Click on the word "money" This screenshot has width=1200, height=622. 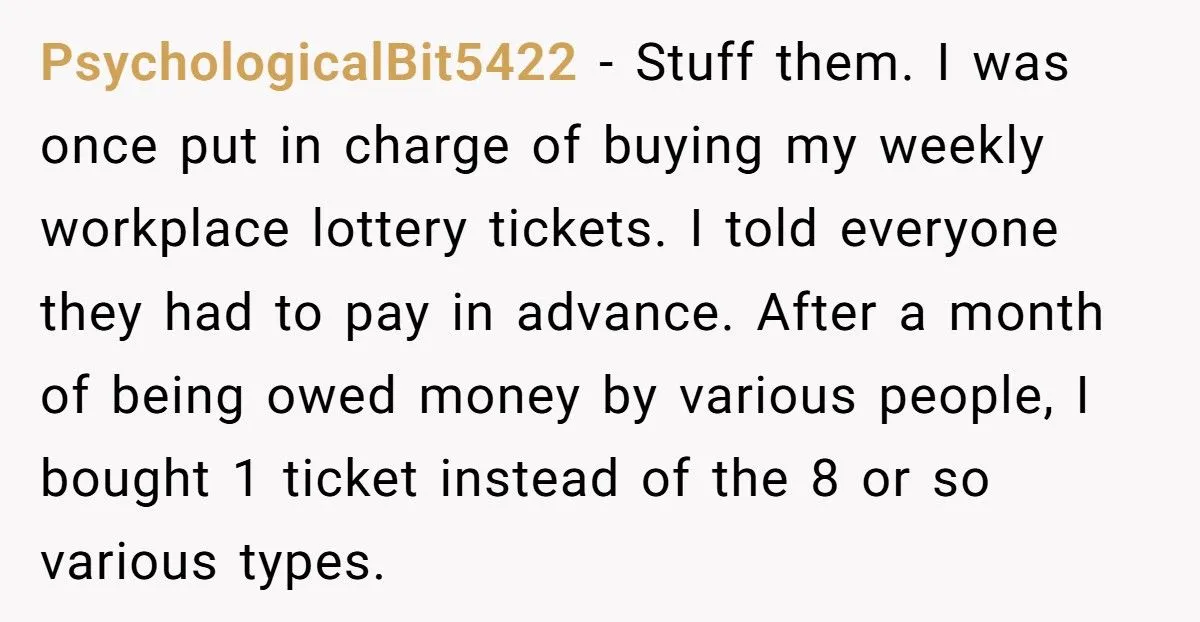coord(499,397)
